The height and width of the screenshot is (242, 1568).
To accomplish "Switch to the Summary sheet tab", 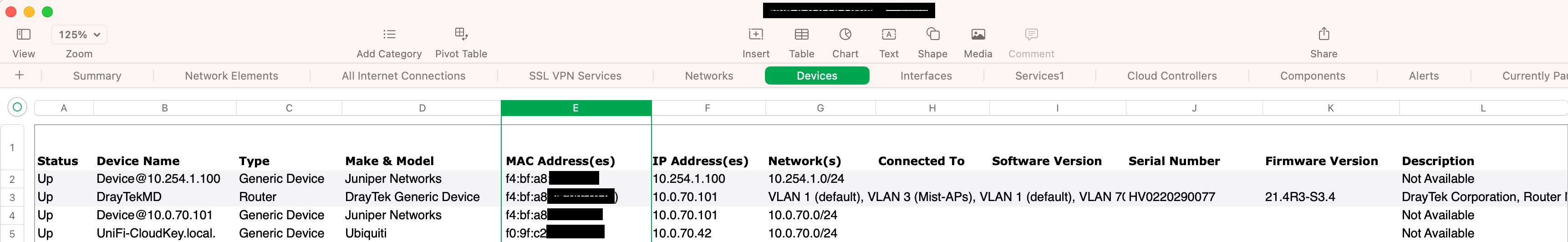I will pos(97,76).
